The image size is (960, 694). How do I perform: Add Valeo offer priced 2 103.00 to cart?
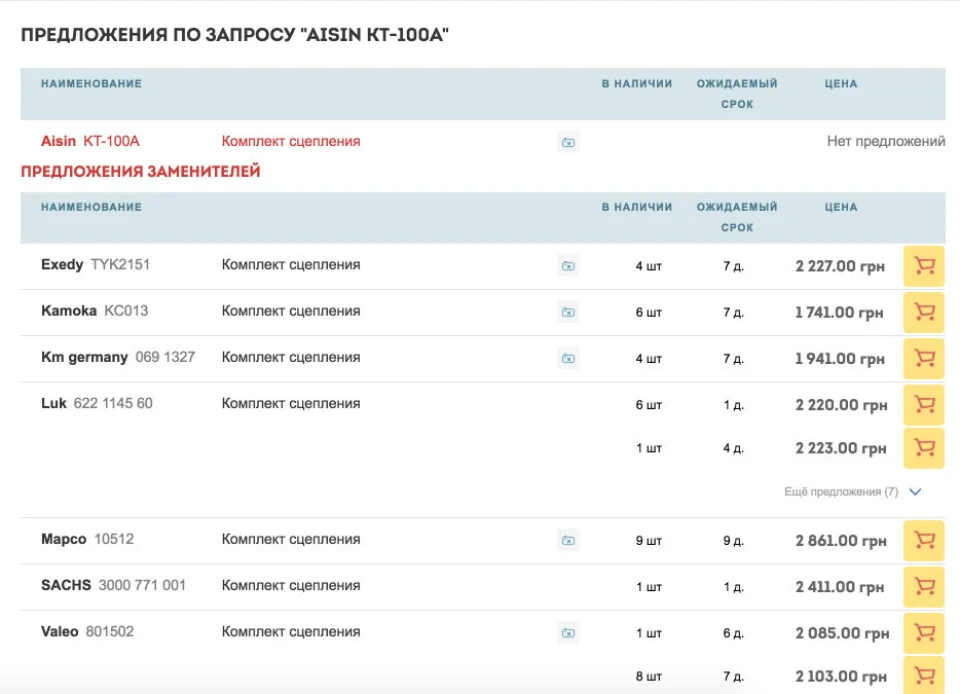coord(924,676)
